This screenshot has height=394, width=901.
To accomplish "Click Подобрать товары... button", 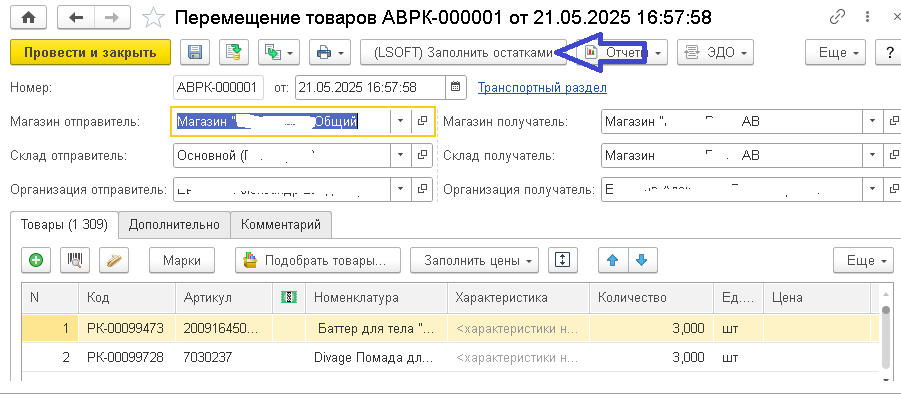I will pos(318,260).
